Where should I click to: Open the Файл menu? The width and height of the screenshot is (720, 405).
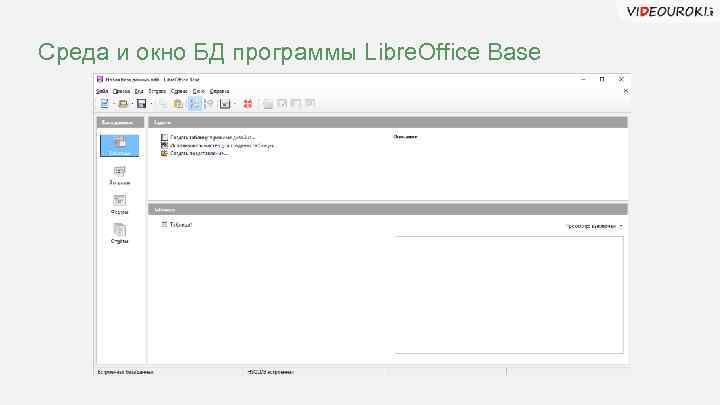coord(102,91)
